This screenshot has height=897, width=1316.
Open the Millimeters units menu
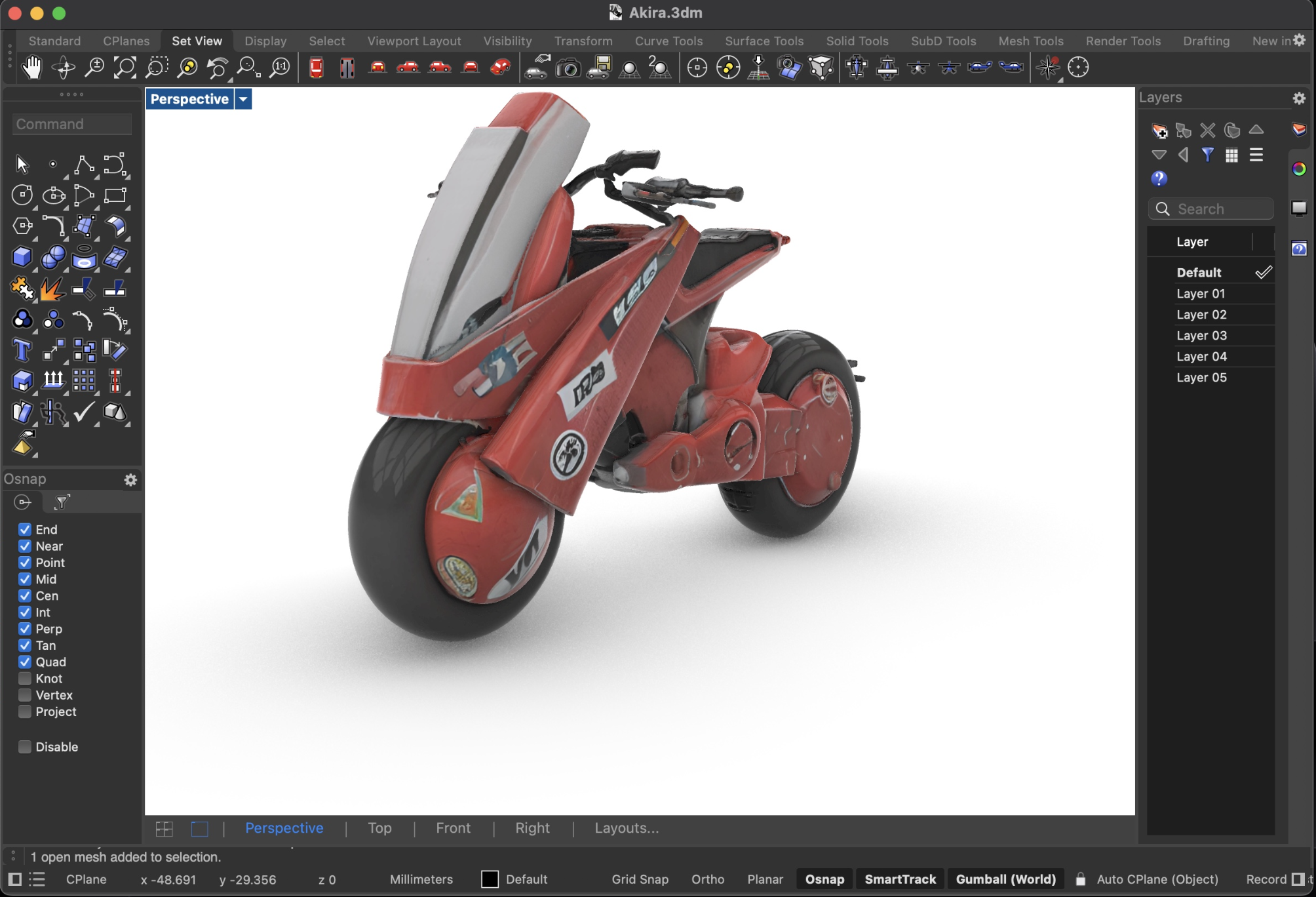pyautogui.click(x=421, y=879)
